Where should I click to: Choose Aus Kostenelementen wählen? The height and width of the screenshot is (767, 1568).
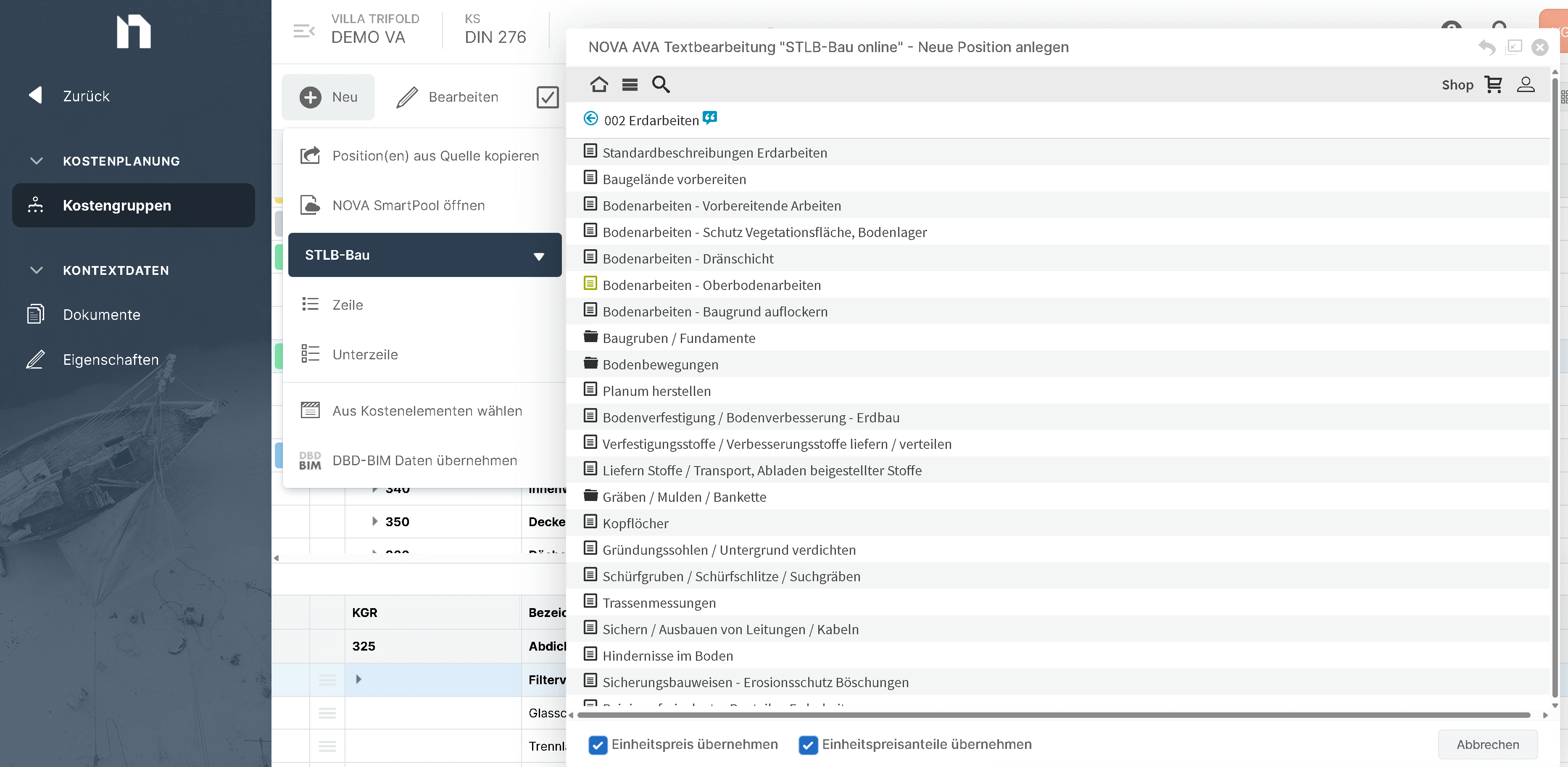[x=425, y=411]
